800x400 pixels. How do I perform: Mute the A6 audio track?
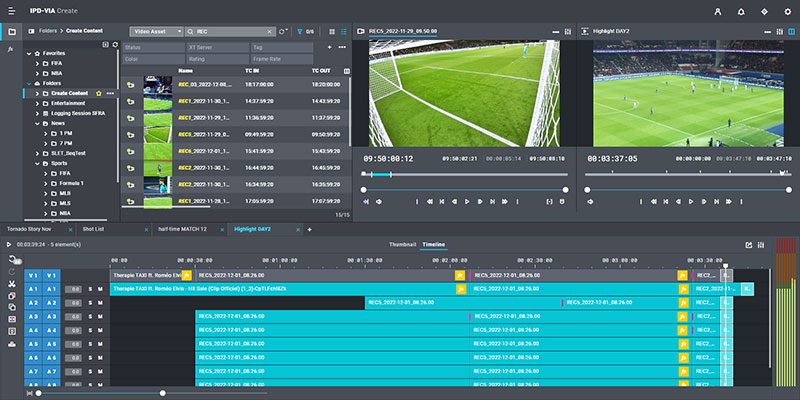click(x=100, y=358)
